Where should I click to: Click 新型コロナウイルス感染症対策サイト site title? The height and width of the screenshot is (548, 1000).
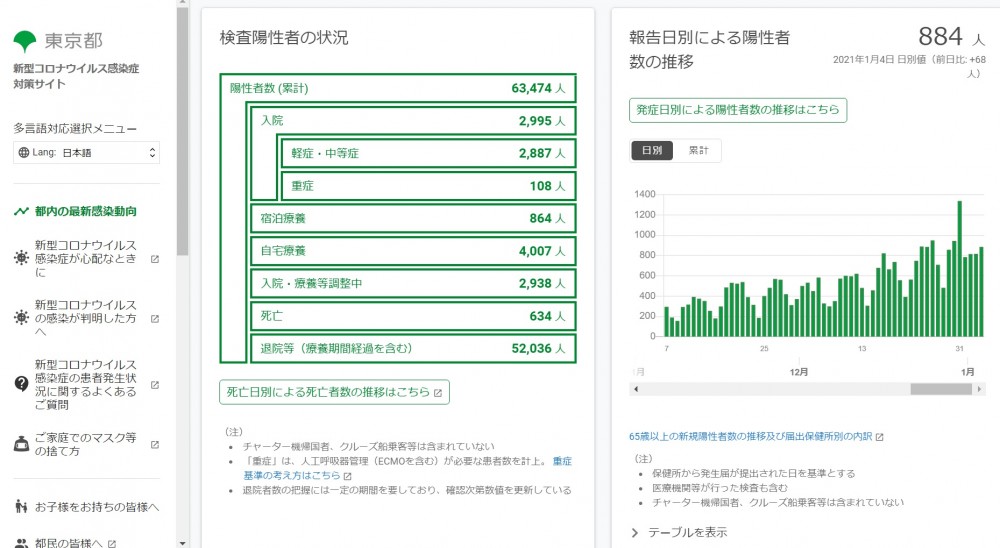click(x=76, y=76)
